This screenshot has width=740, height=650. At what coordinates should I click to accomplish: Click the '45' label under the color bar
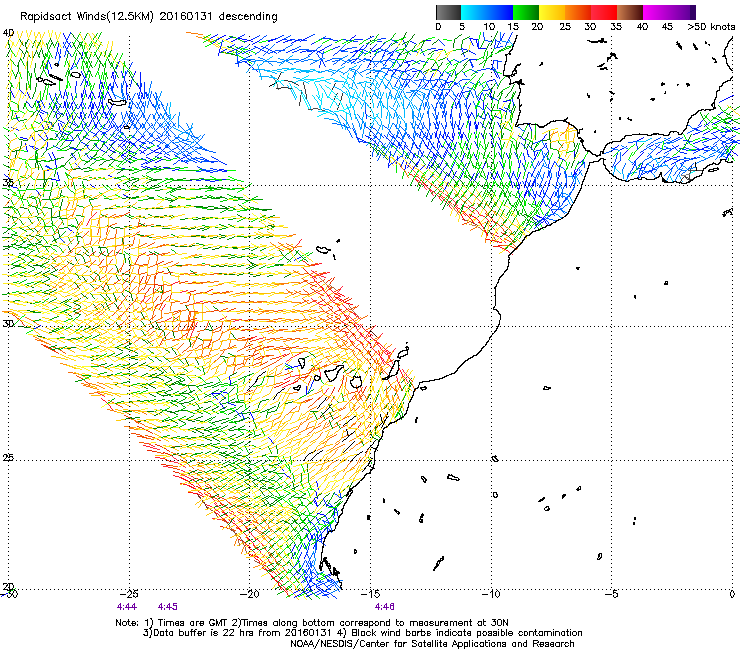tap(667, 27)
